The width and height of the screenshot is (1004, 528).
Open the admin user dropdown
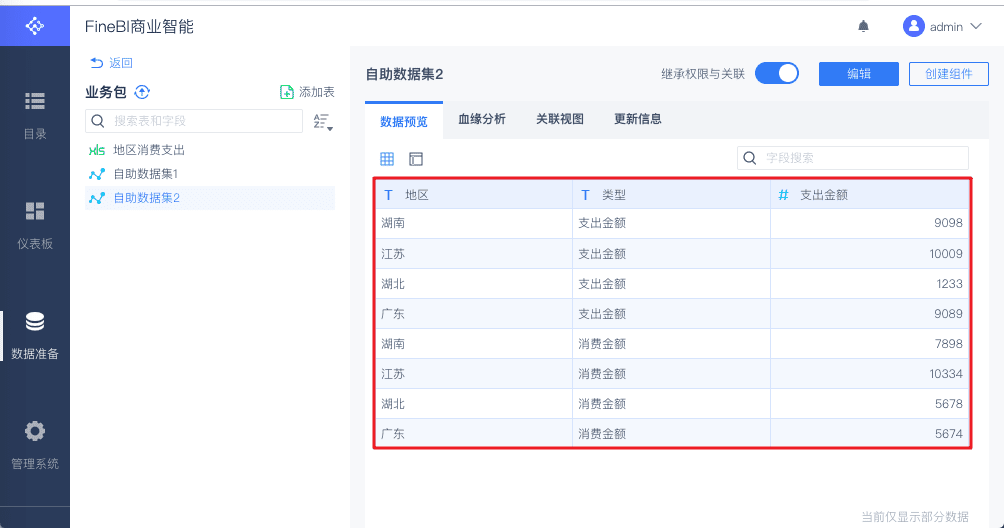pyautogui.click(x=943, y=27)
